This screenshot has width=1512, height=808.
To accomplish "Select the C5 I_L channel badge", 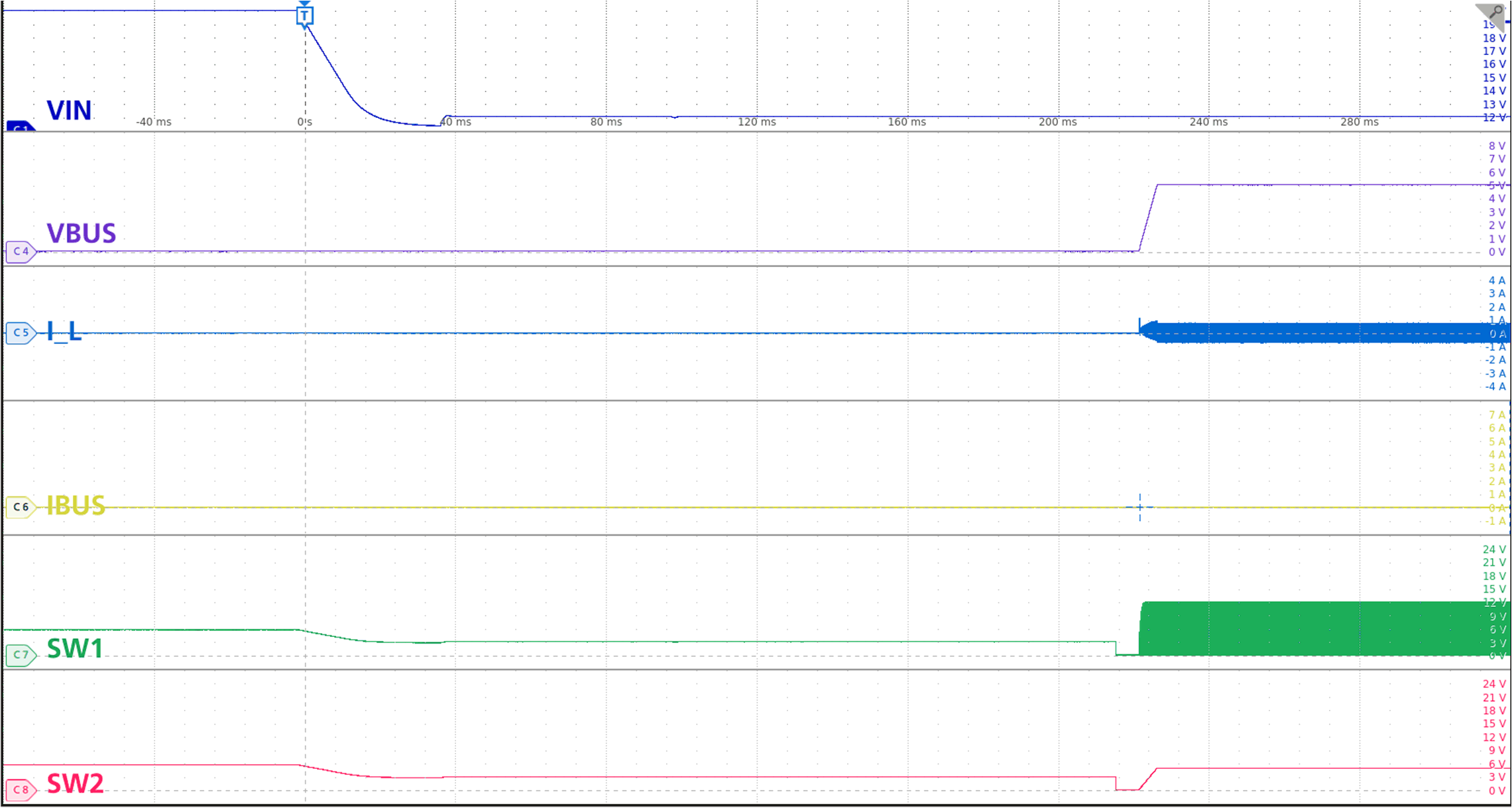I will (x=20, y=333).
